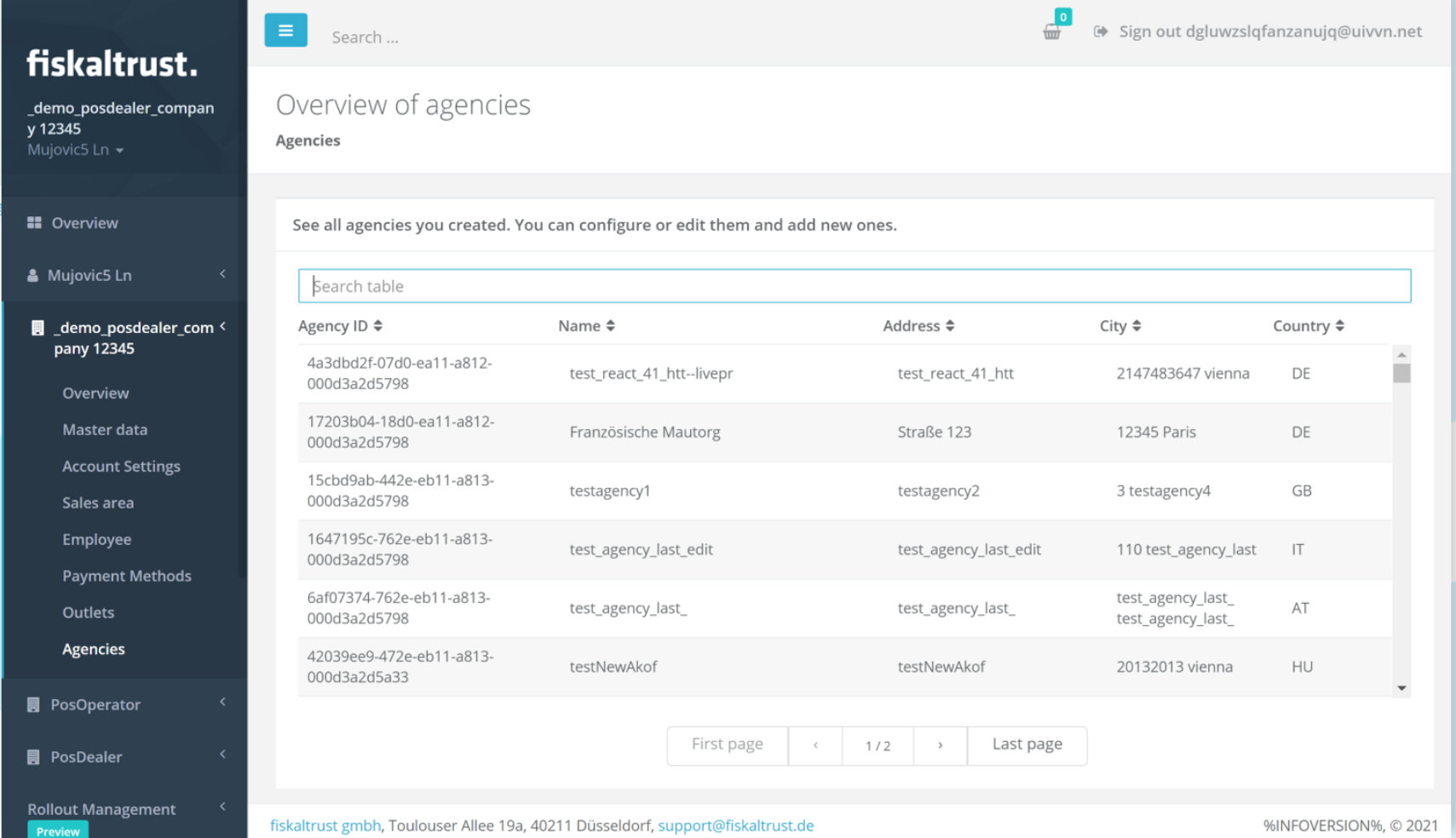Sort table by Agency ID
Image resolution: width=1456 pixels, height=838 pixels.
coord(341,325)
